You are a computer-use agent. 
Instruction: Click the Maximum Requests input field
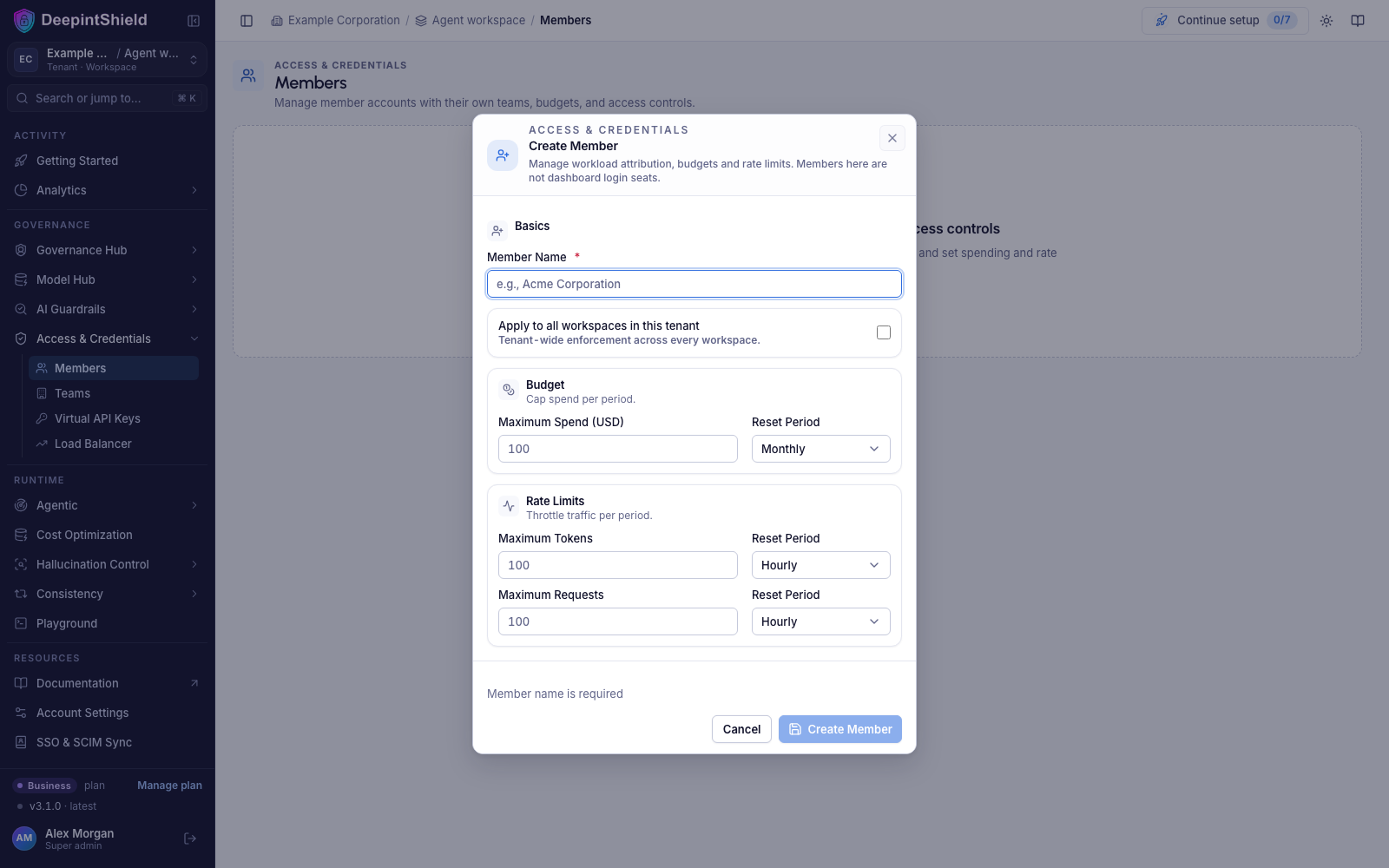pos(618,621)
